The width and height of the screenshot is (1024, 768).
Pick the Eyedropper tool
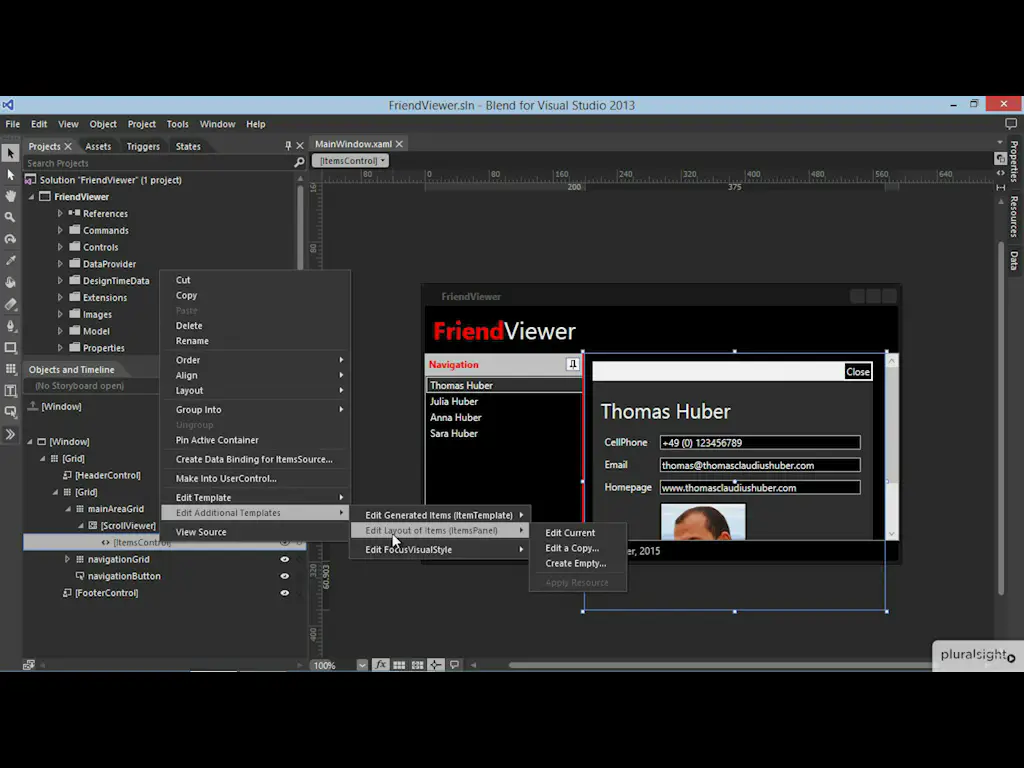pyautogui.click(x=10, y=261)
